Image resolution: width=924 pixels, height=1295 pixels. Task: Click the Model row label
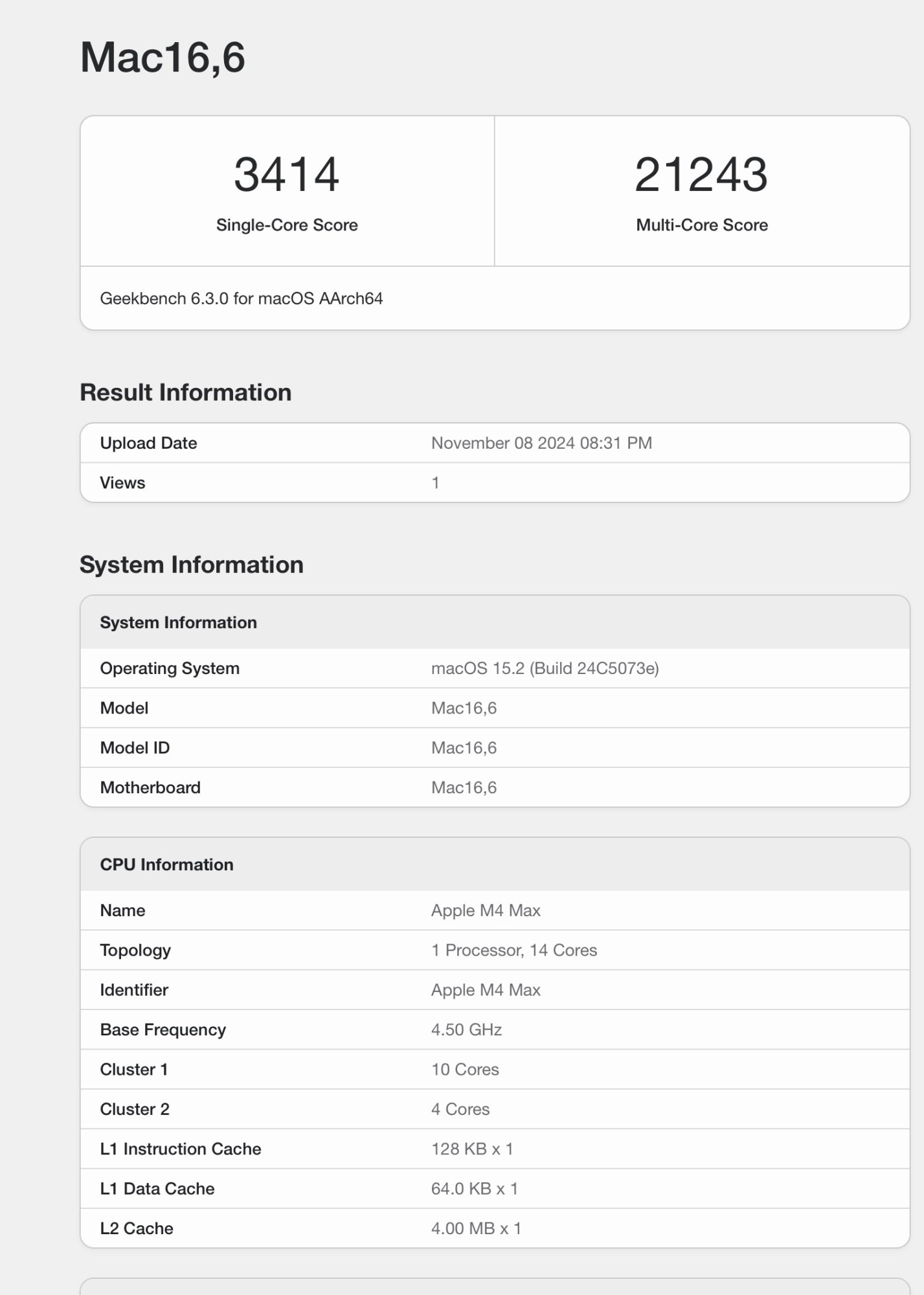point(124,708)
